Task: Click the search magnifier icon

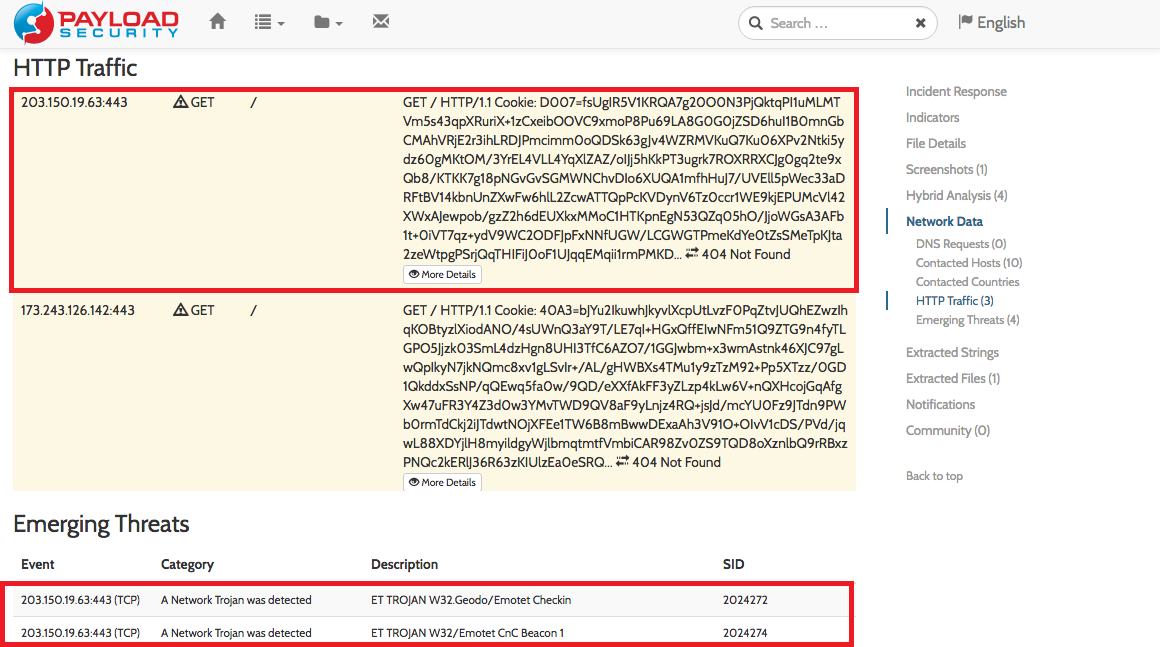Action: pos(754,22)
